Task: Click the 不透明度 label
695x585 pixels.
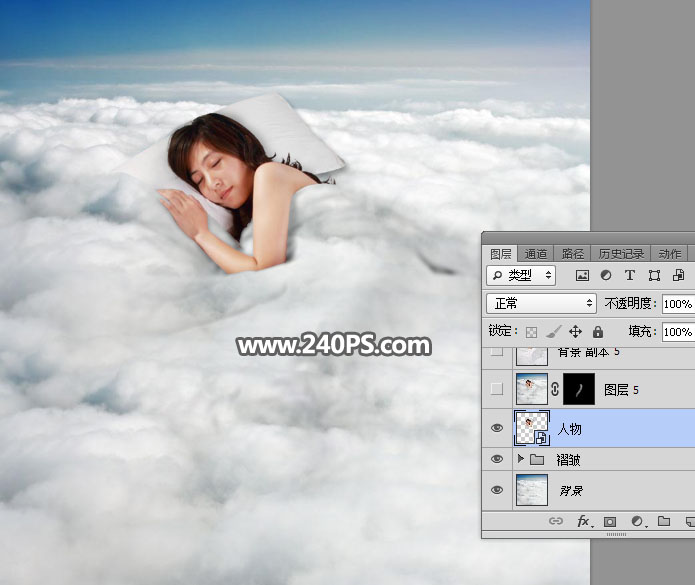Action: point(630,303)
